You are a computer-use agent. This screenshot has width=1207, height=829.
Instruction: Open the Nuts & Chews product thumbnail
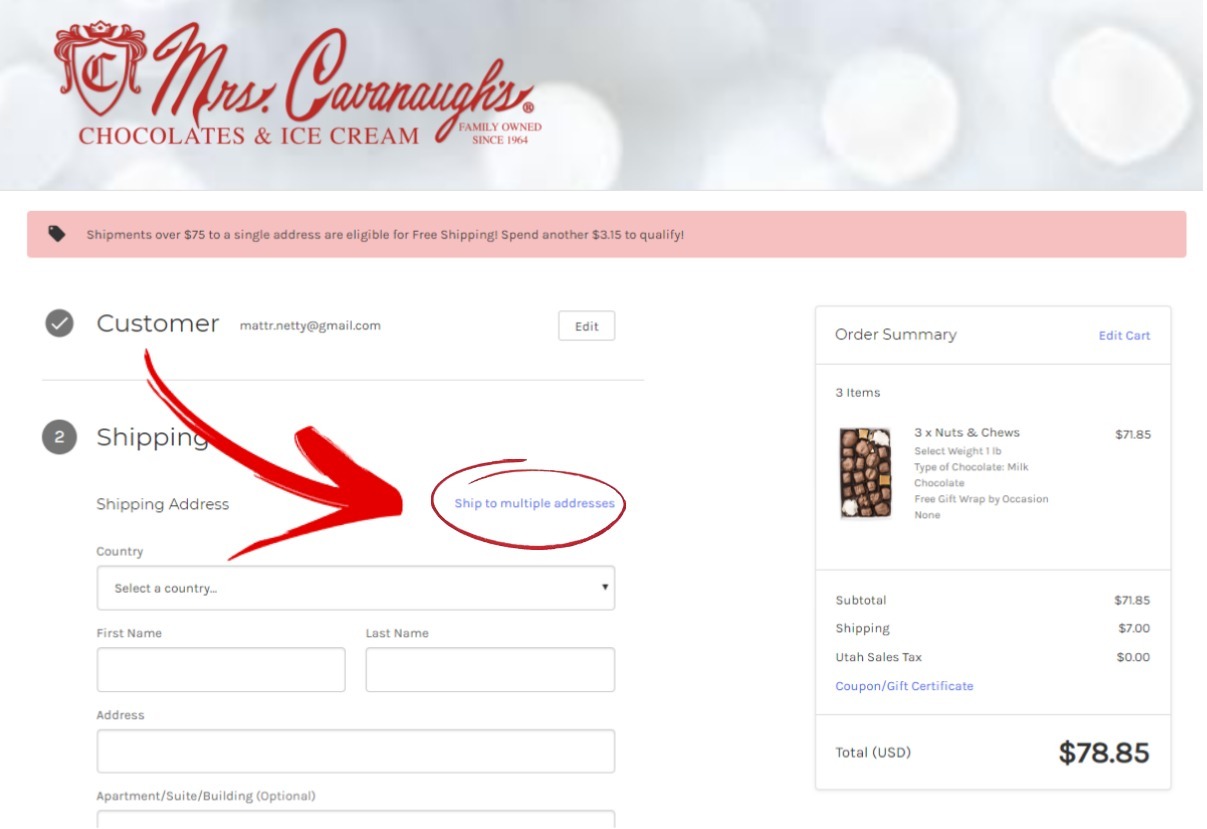[865, 473]
